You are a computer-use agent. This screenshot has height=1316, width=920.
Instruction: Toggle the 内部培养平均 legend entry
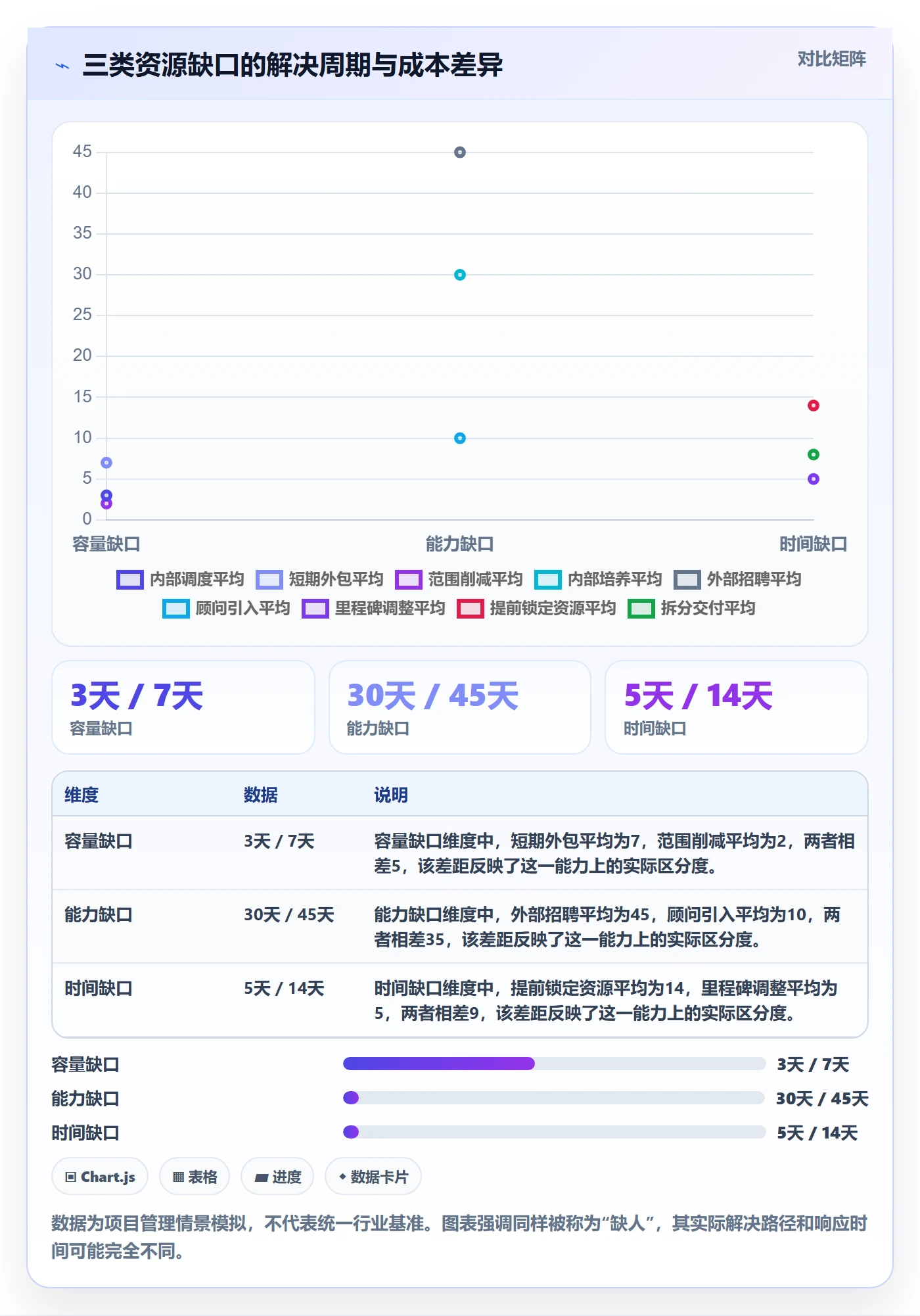(x=598, y=579)
